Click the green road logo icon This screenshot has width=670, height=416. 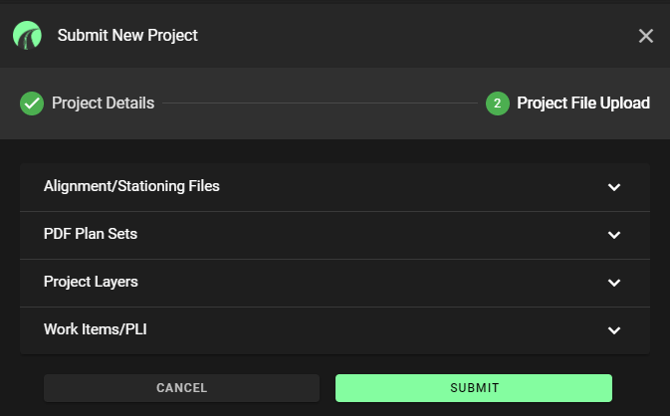pos(27,35)
